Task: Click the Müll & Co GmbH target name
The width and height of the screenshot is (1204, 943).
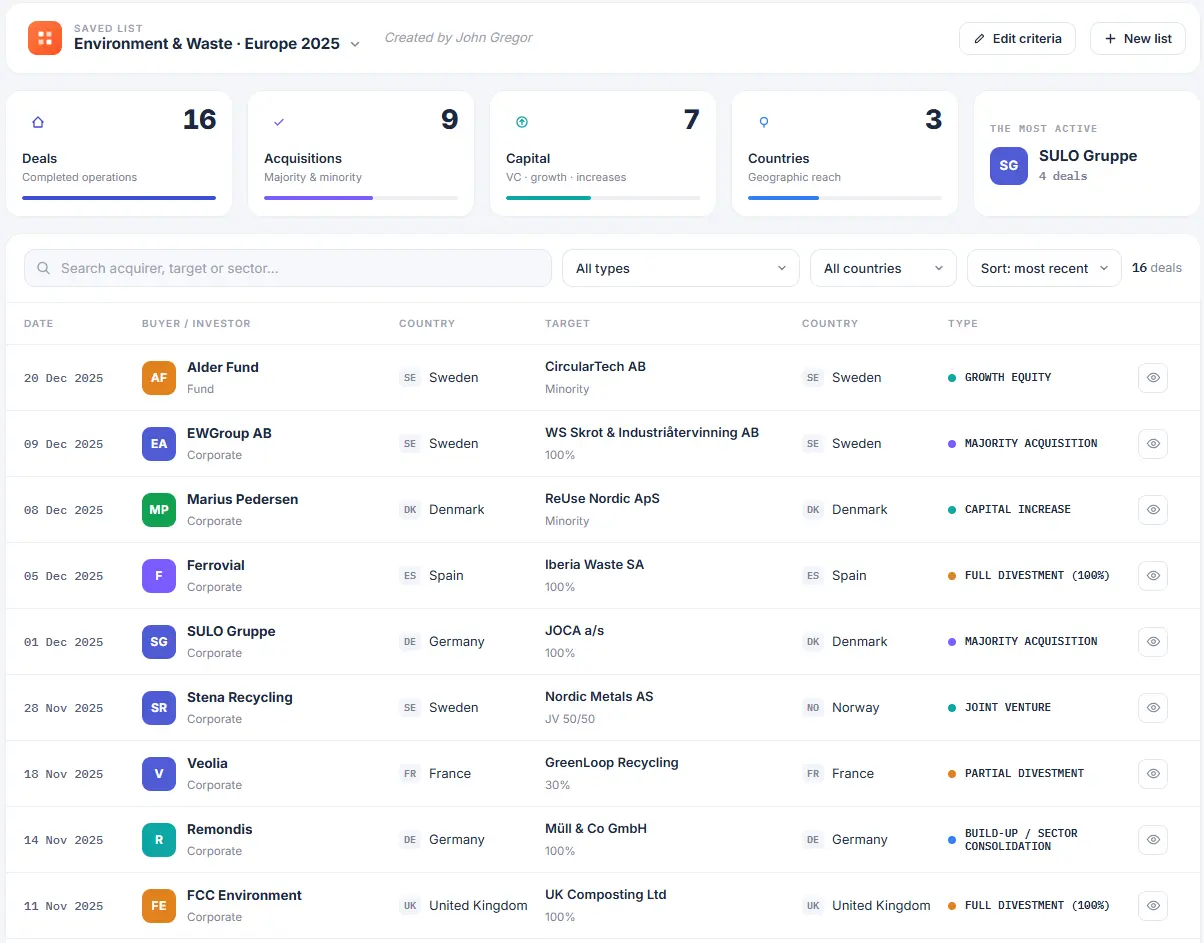Action: (596, 829)
